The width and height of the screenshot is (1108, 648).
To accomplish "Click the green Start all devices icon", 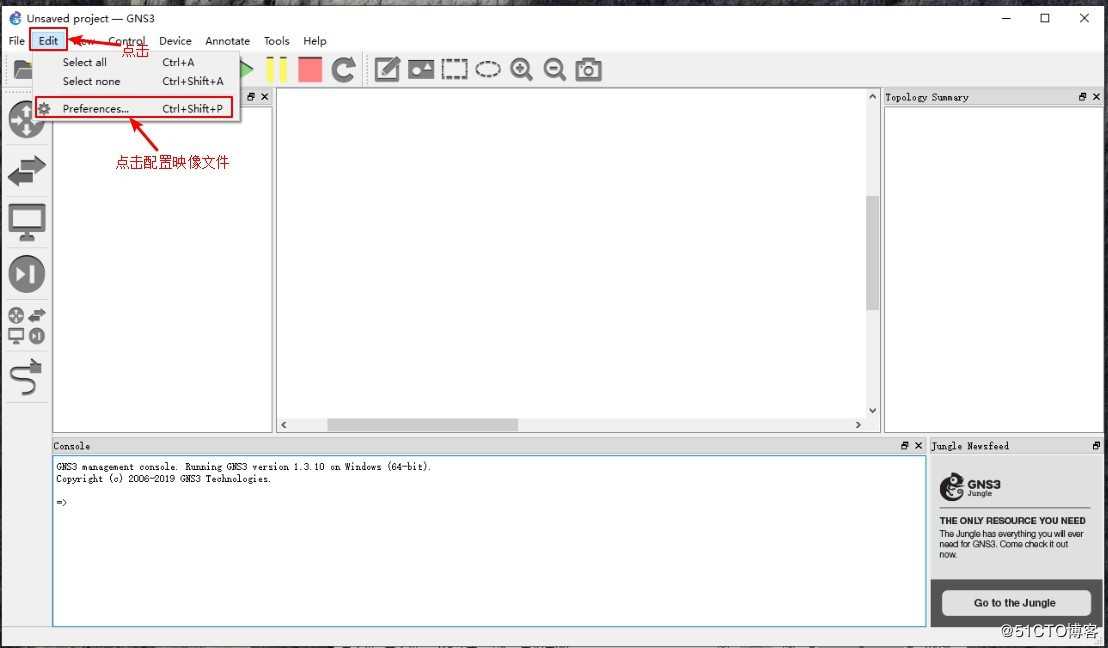I will [x=245, y=69].
